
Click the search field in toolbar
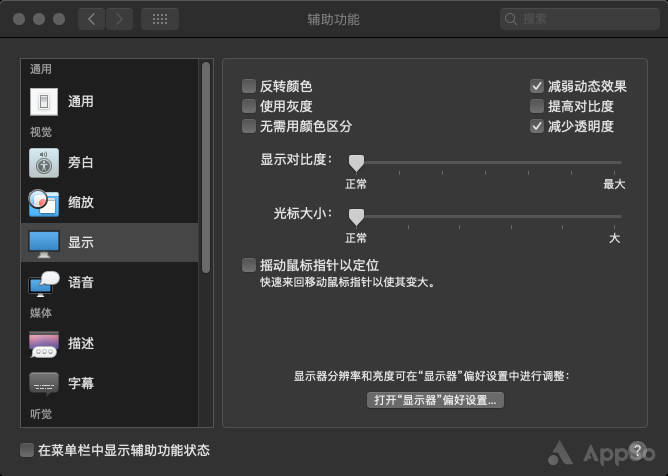580,19
